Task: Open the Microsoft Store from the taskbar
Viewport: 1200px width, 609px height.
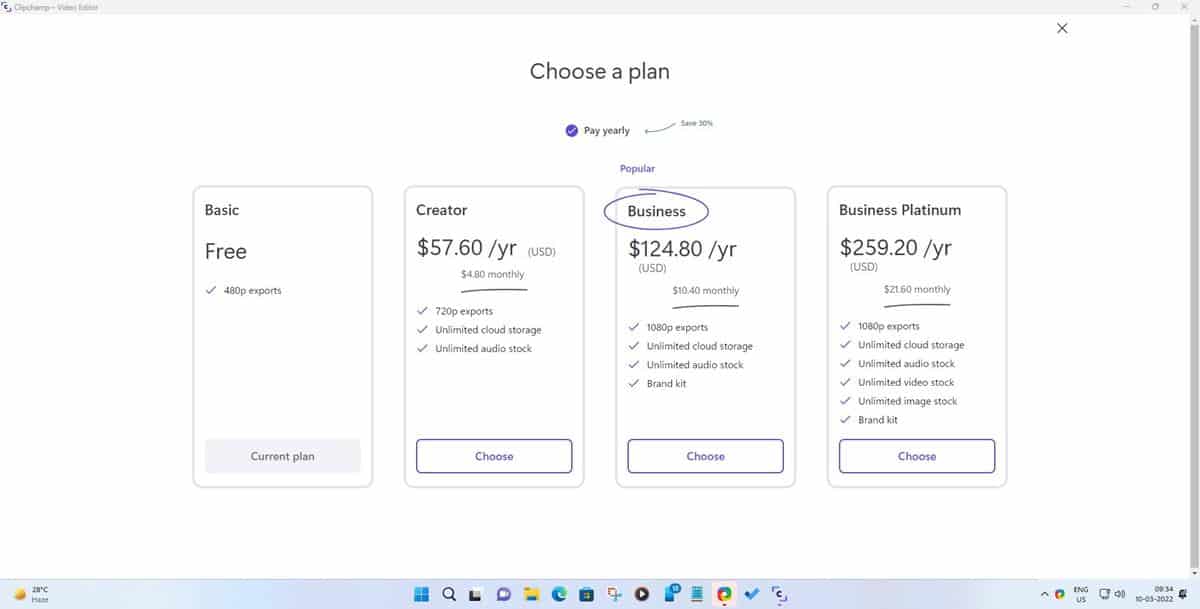Action: click(585, 593)
